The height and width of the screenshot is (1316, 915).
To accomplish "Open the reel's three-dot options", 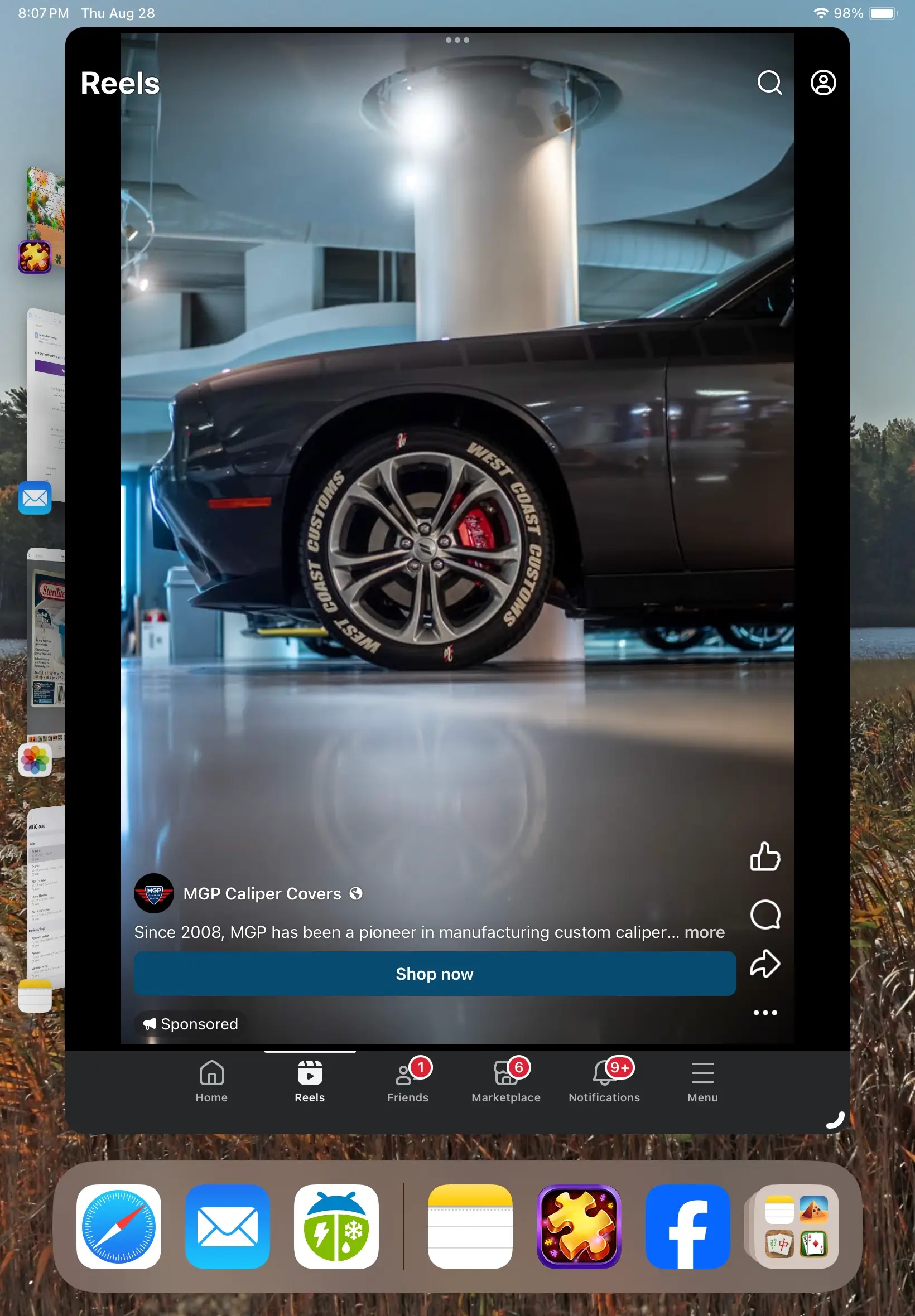I will (765, 1012).
